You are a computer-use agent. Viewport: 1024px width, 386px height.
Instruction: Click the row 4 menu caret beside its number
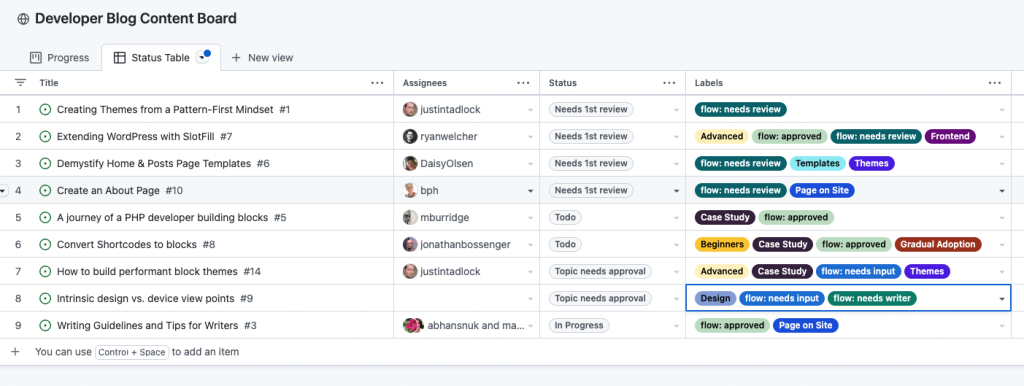point(4,191)
